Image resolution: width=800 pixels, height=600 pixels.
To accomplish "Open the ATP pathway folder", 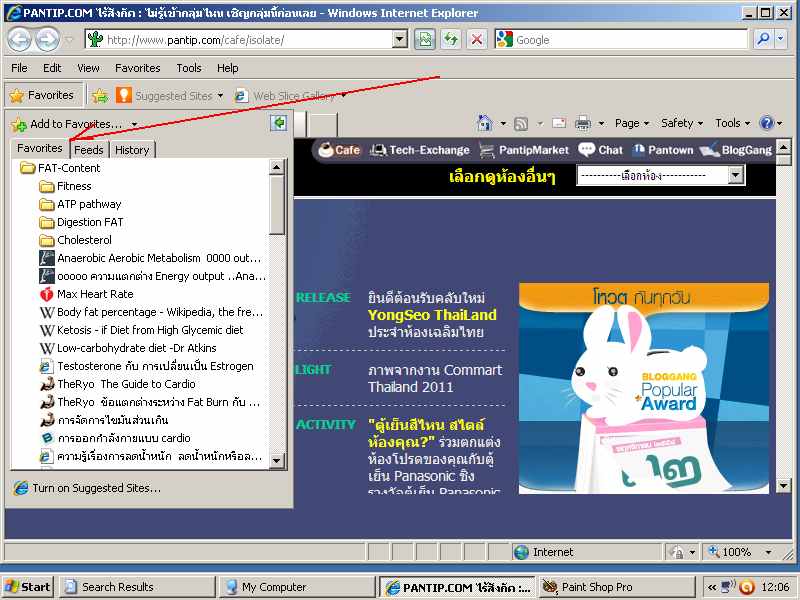I will pyautogui.click(x=80, y=204).
